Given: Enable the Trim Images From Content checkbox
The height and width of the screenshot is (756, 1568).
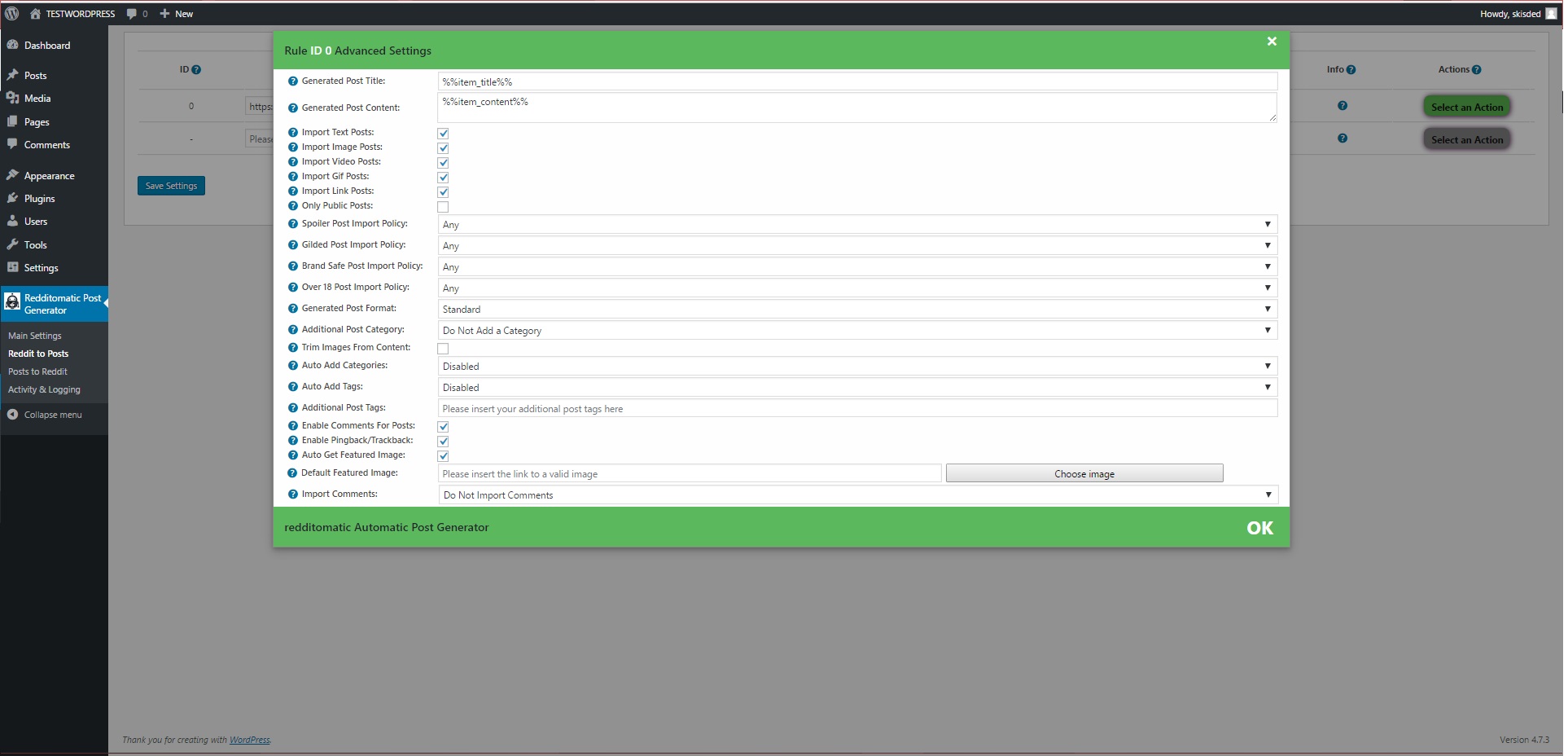Looking at the screenshot, I should [444, 349].
